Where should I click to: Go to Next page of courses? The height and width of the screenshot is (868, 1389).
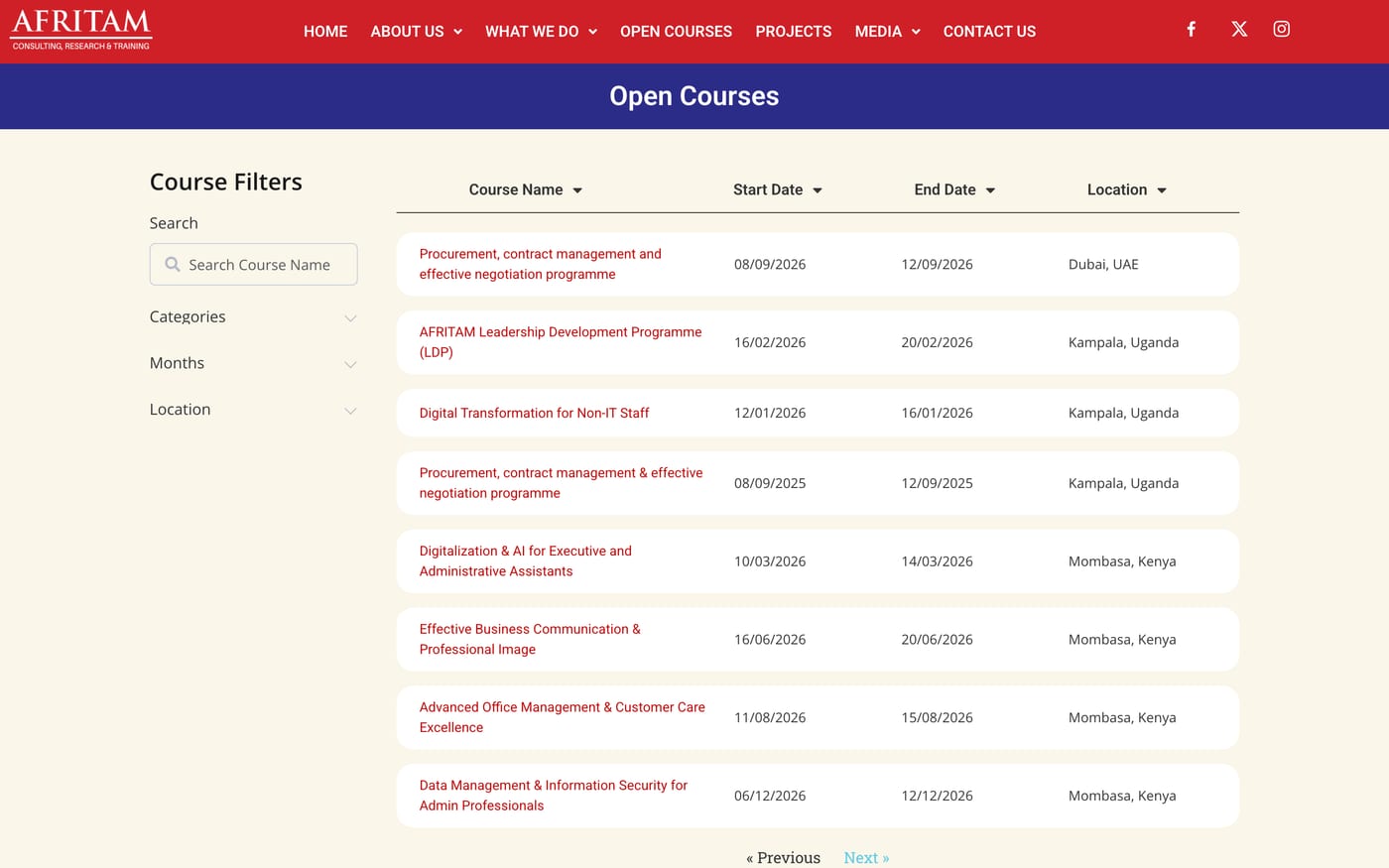tap(866, 858)
